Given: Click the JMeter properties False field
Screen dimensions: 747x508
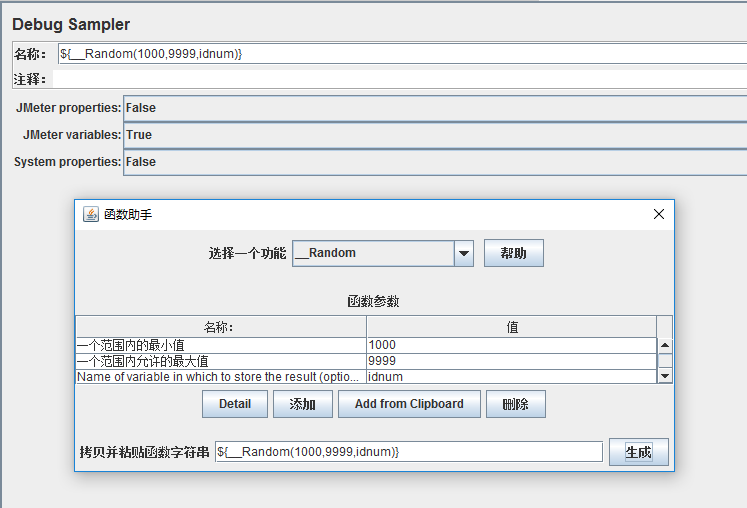Looking at the screenshot, I should point(435,108).
